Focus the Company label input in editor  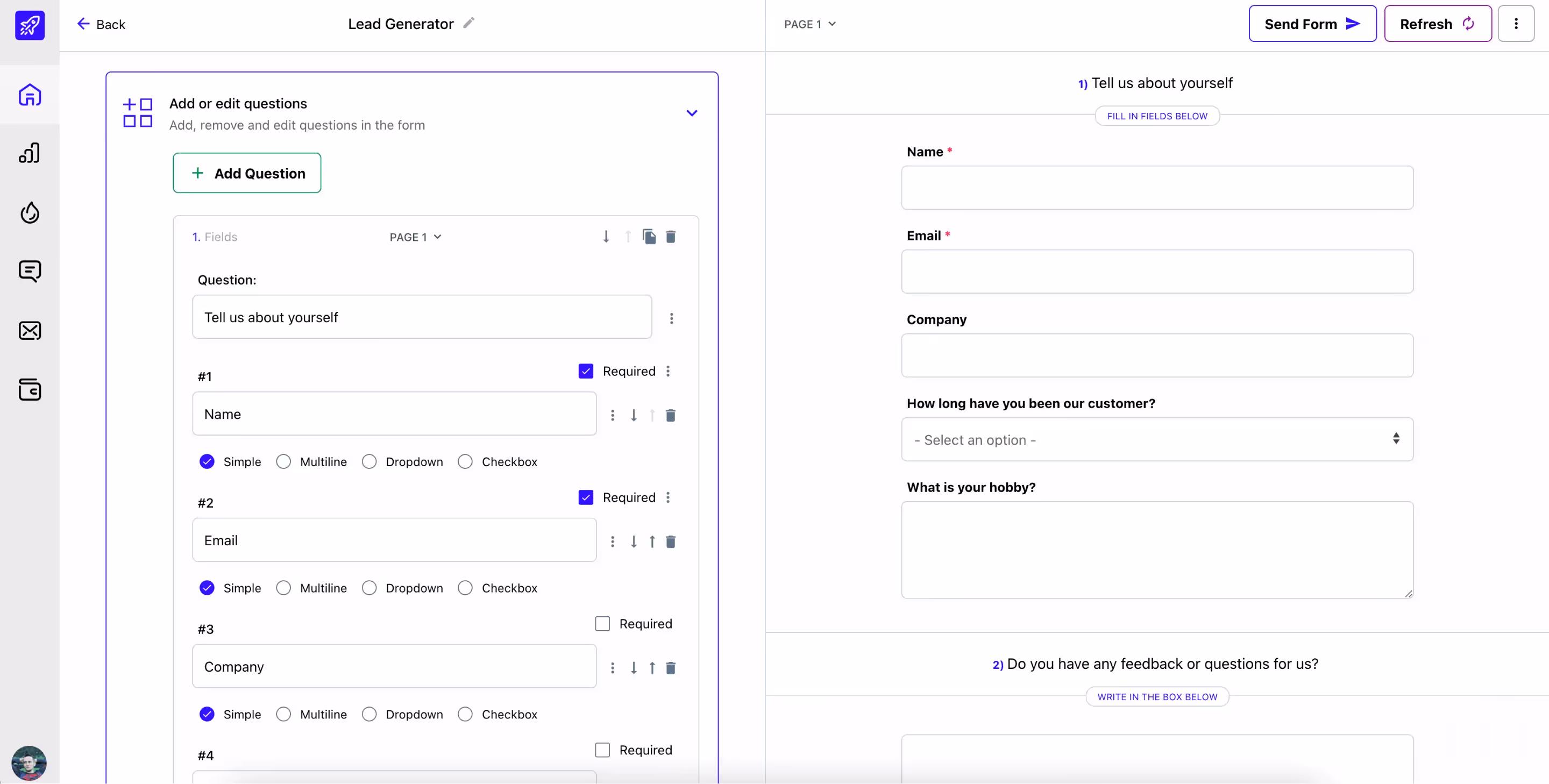tap(394, 666)
